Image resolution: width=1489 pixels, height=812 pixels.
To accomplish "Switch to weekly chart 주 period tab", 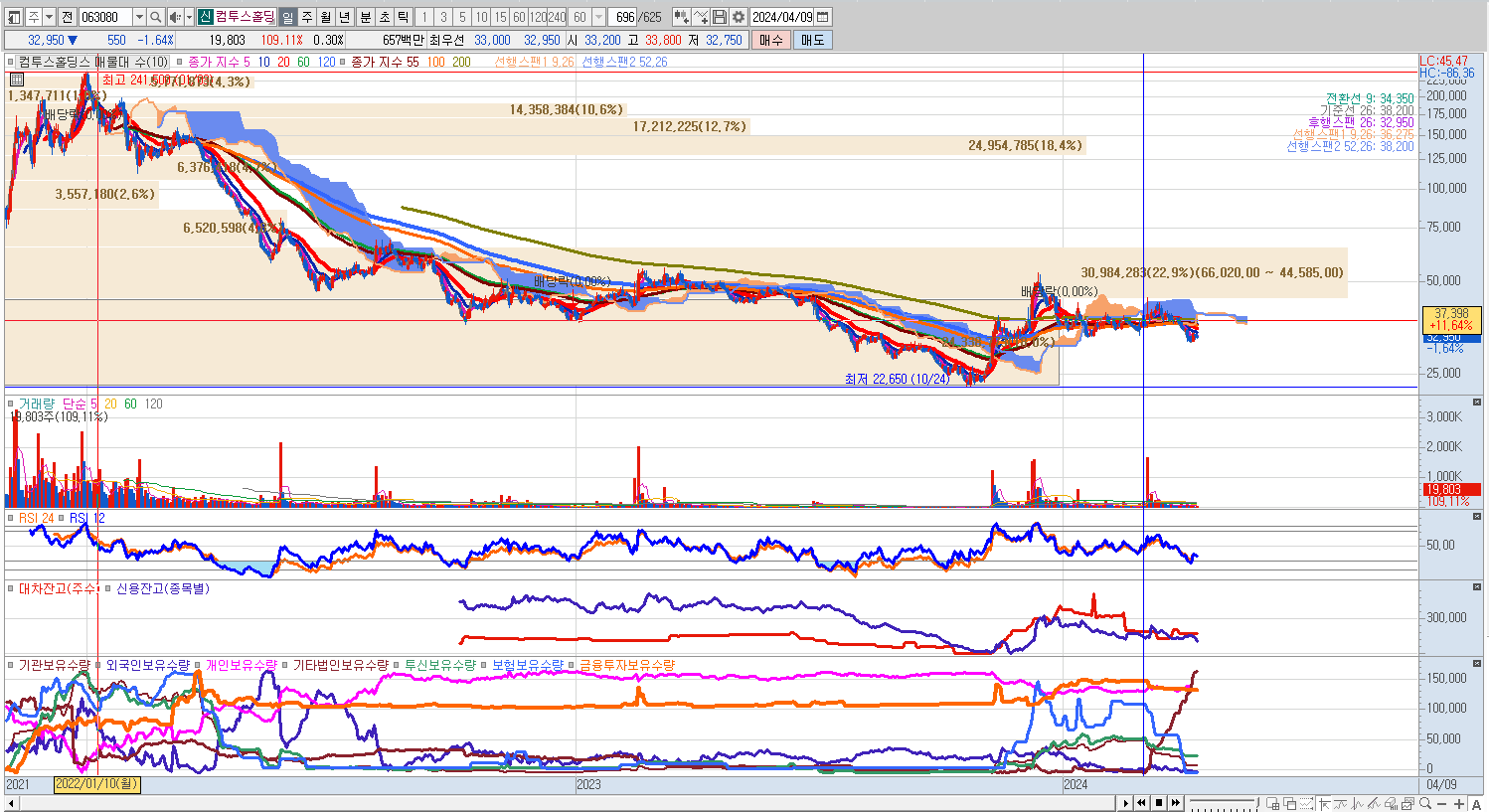I will [x=306, y=17].
